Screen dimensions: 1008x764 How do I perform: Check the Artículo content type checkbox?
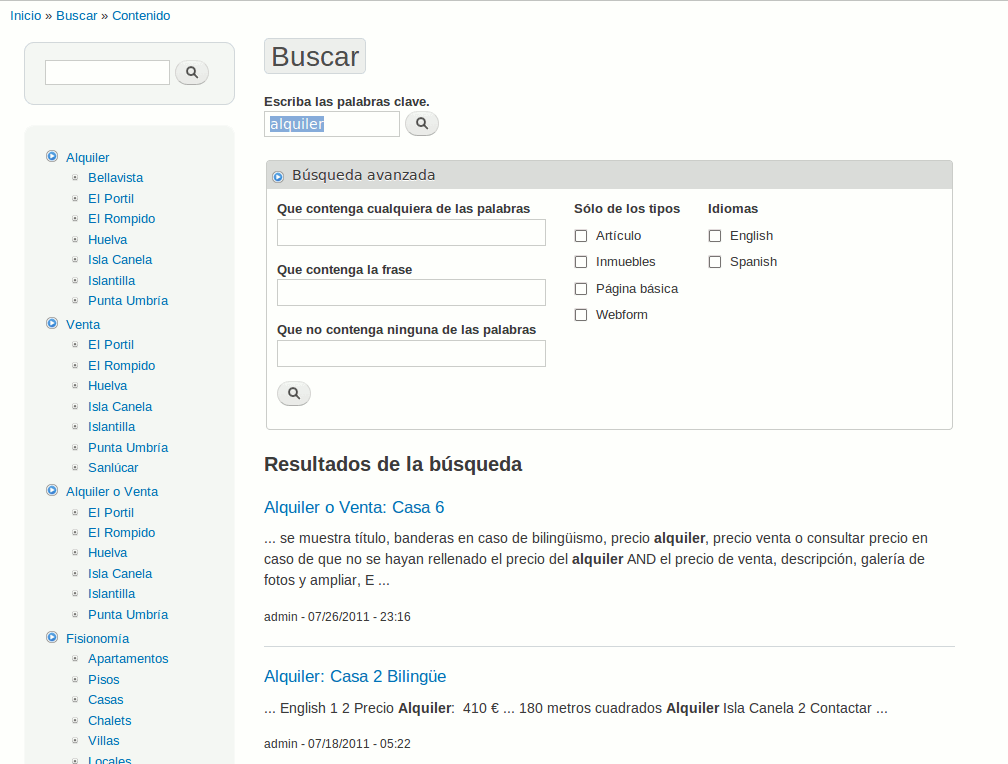coord(581,236)
